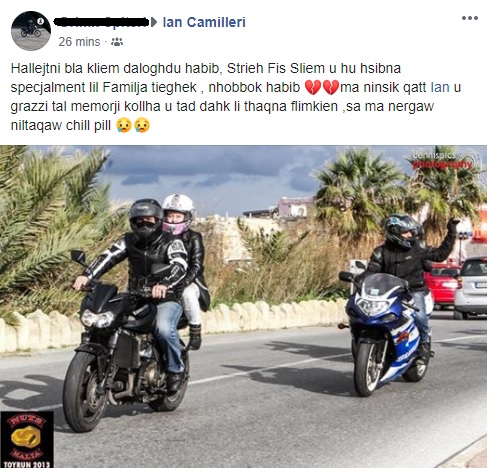The height and width of the screenshot is (468, 487).
Task: Click the arrow between poster and recipient
Action: pos(154,22)
